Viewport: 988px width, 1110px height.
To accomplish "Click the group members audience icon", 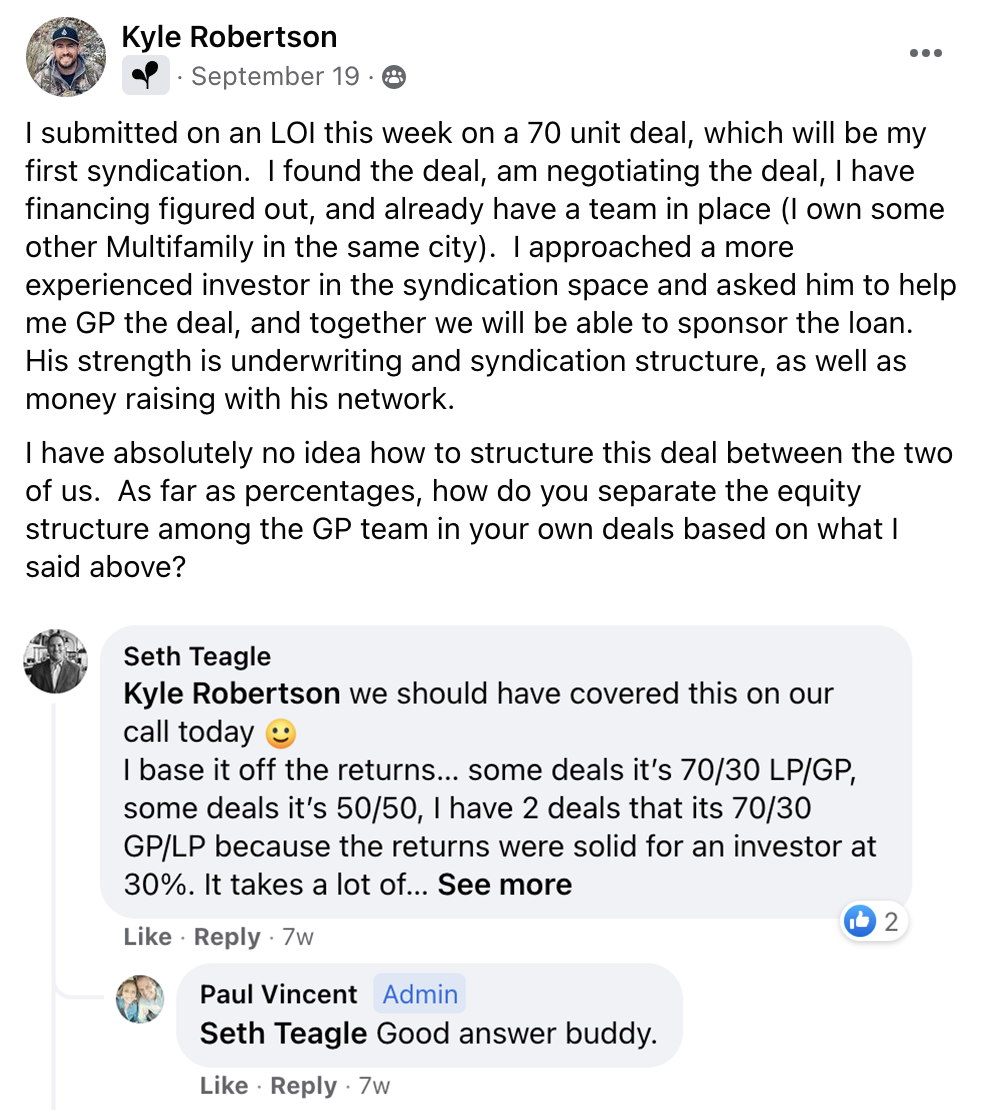I will coord(395,77).
